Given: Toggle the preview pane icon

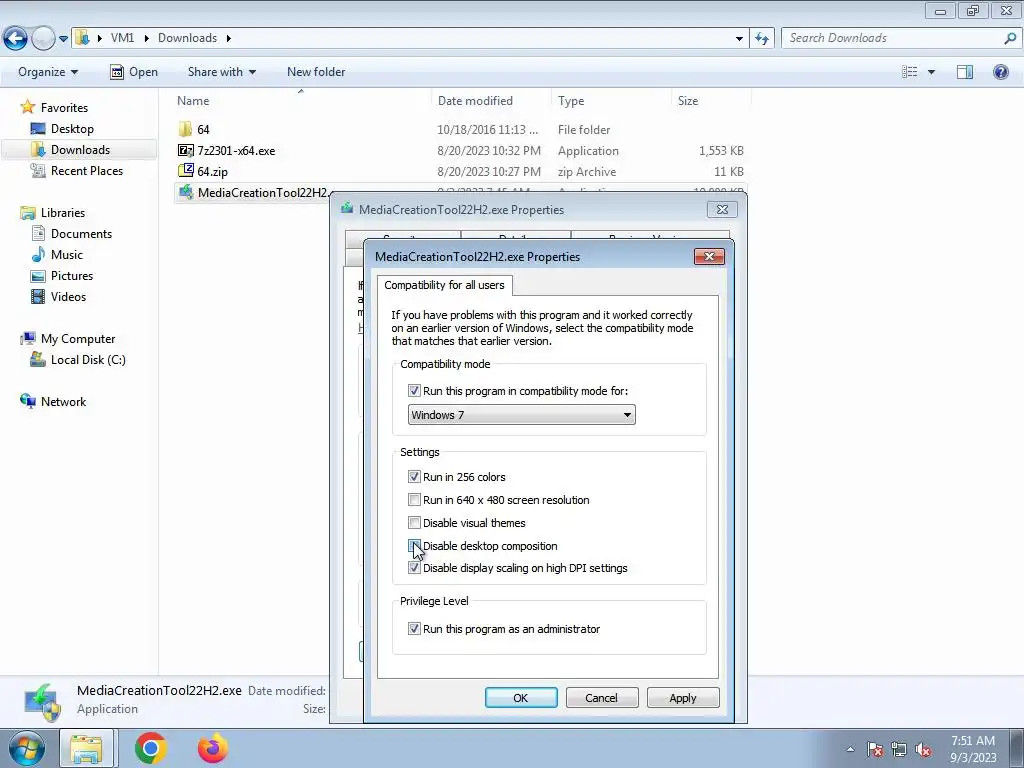Looking at the screenshot, I should click(965, 72).
